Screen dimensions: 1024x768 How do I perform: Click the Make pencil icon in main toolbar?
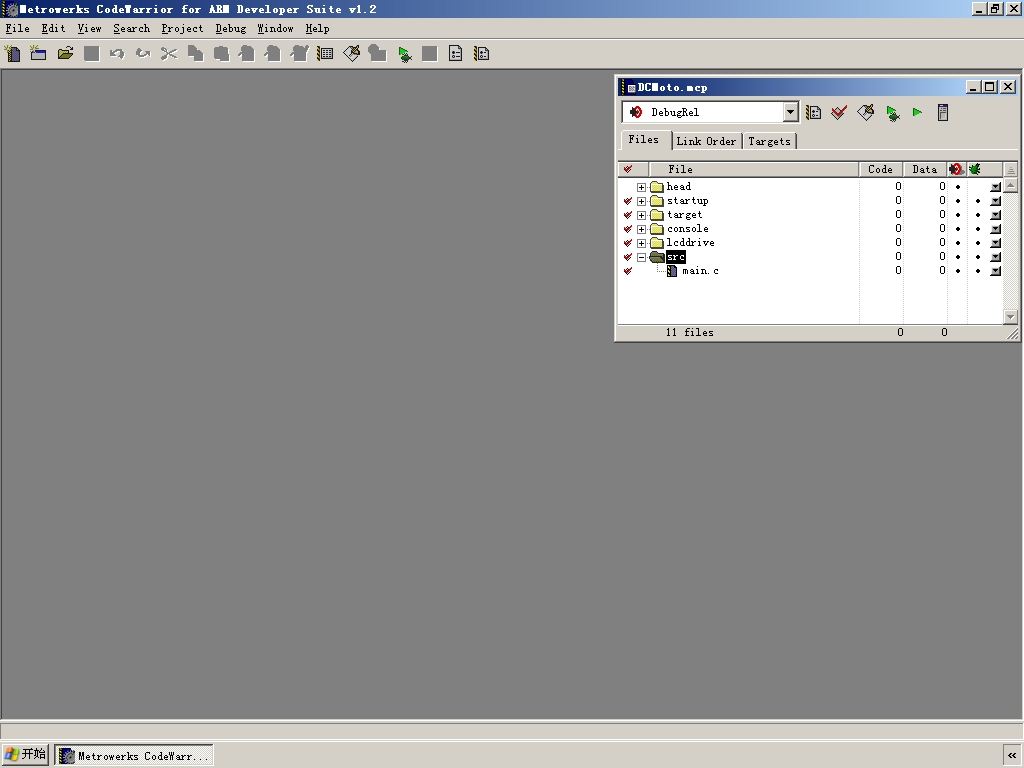pyautogui.click(x=351, y=54)
